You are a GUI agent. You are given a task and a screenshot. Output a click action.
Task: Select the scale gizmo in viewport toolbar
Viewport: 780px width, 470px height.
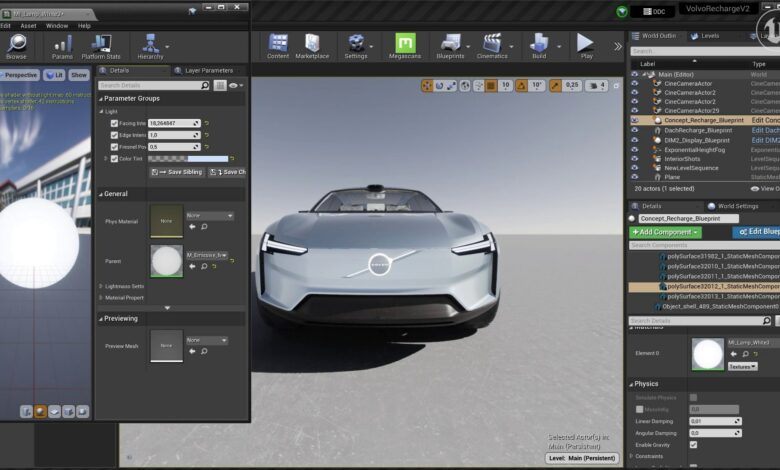pyautogui.click(x=451, y=86)
